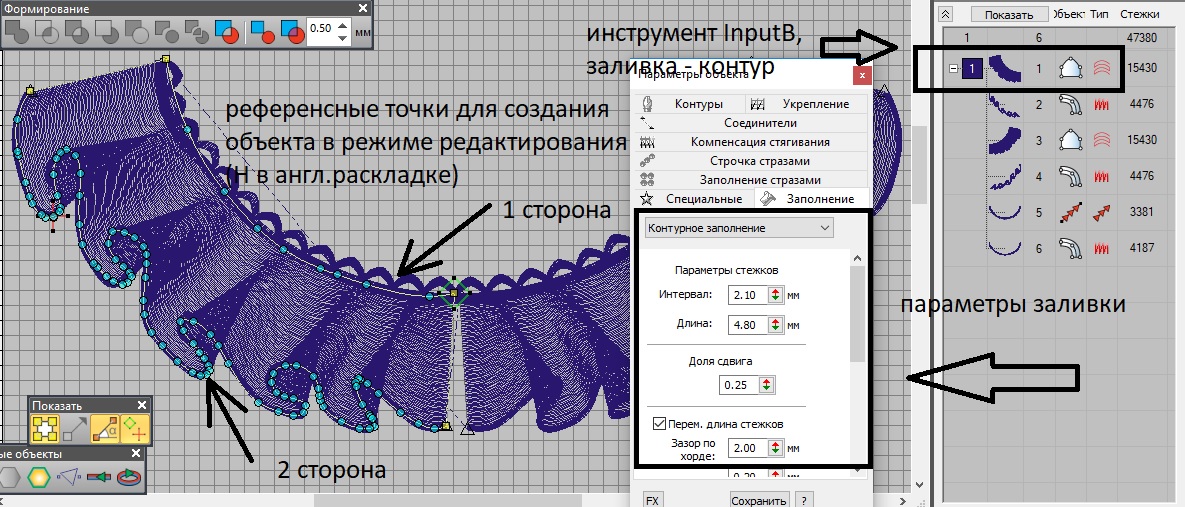Image resolution: width=1185 pixels, height=507 pixels.
Task: Click the blue triangle outline tool icon
Action: click(x=69, y=477)
